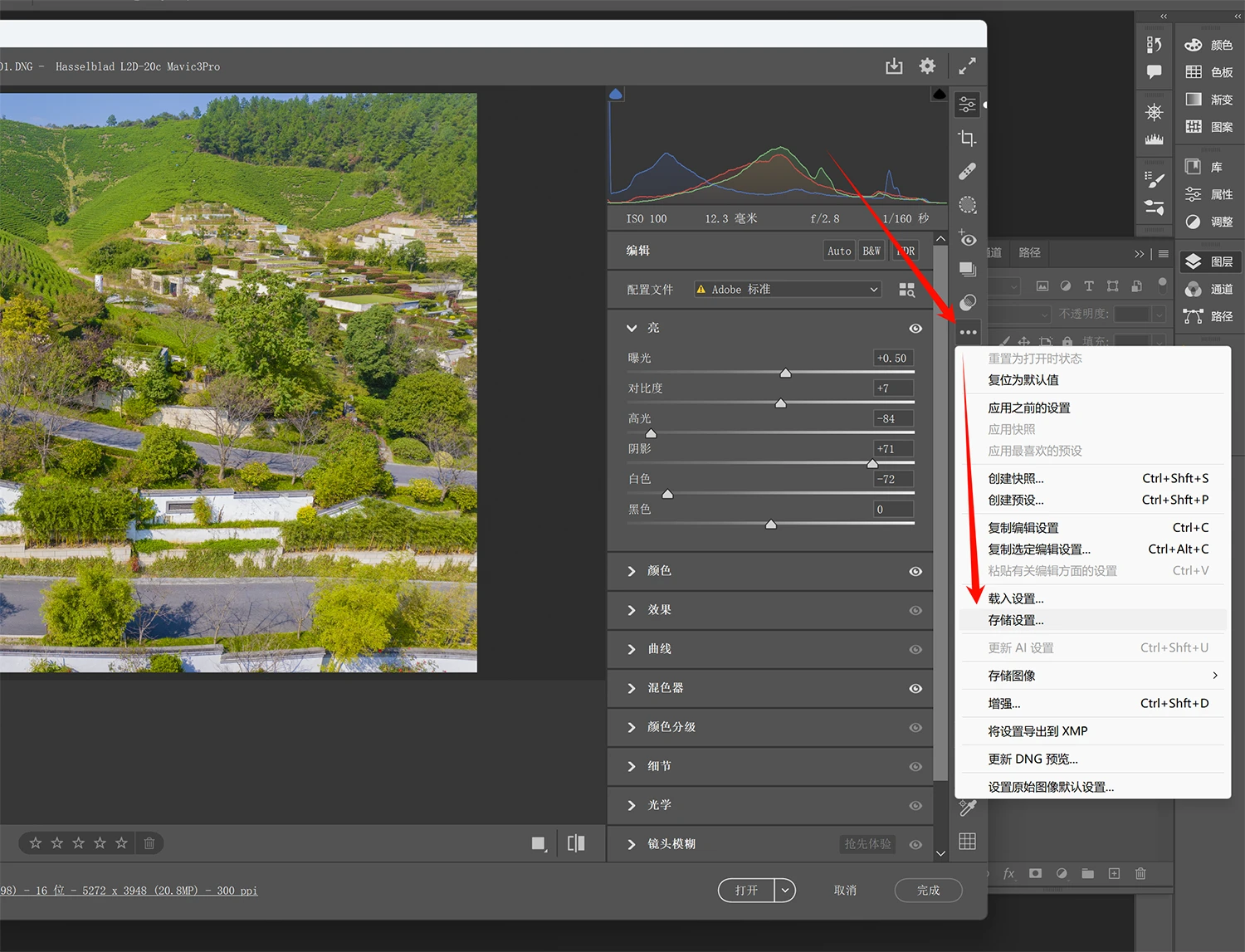Toggle visibility of the 混色器 panel
Viewport: 1245px width, 952px height.
coord(915,689)
